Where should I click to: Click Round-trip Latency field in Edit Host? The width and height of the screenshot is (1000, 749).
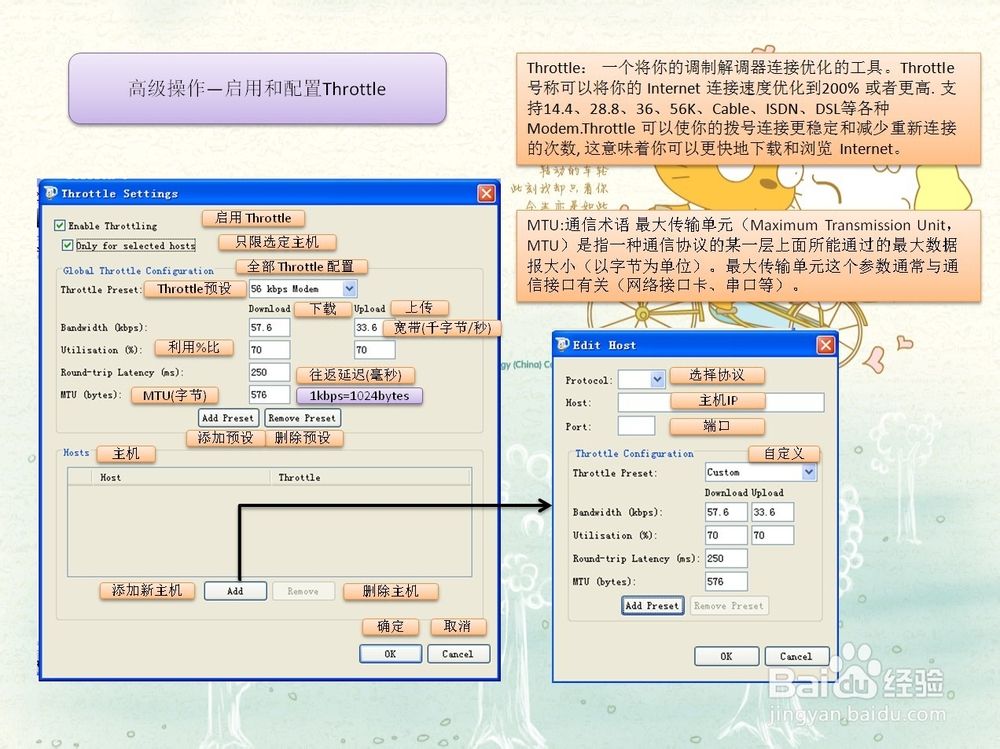[726, 558]
